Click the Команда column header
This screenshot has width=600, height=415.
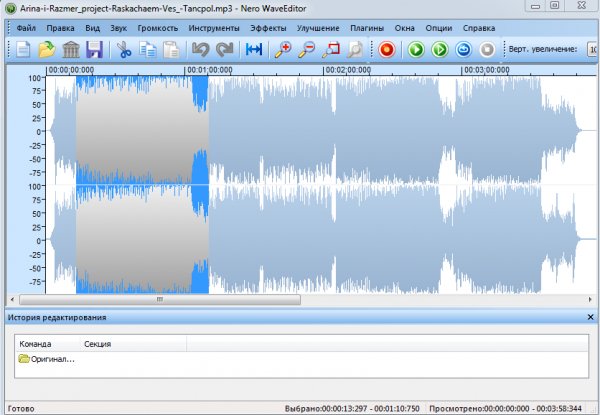click(x=35, y=344)
